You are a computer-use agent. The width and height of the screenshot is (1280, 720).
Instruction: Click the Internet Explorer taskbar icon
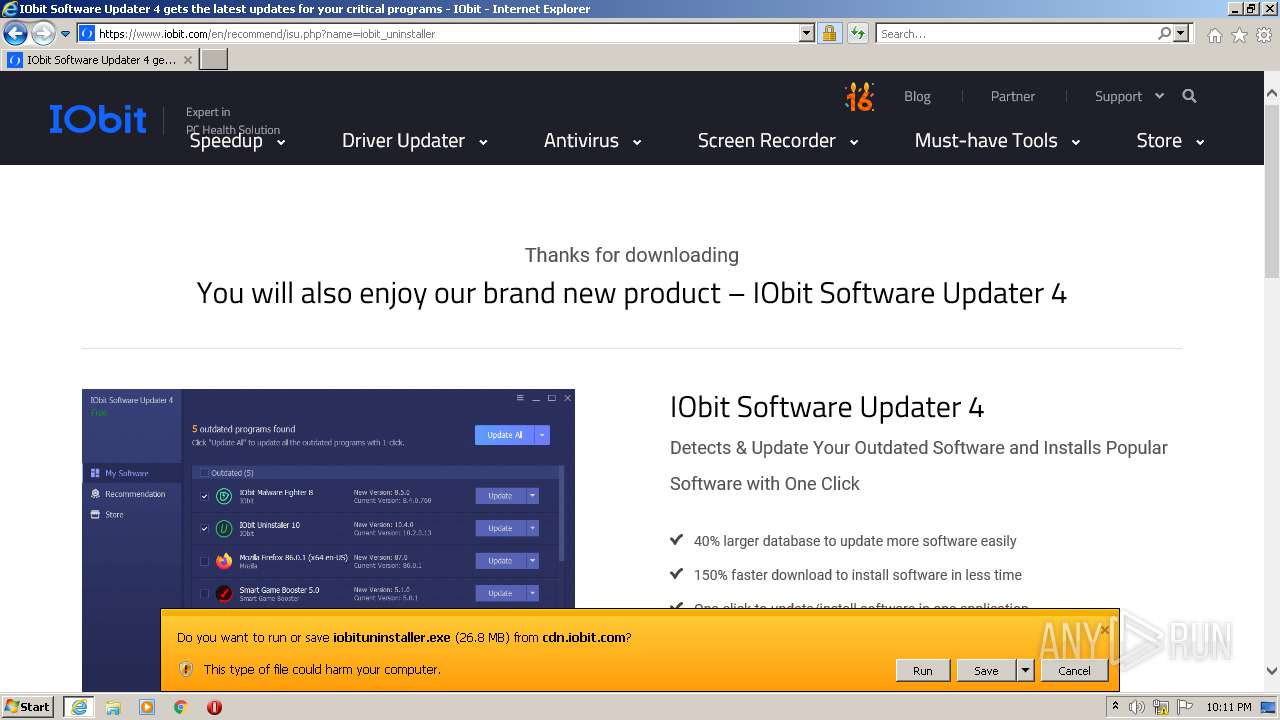coord(79,707)
